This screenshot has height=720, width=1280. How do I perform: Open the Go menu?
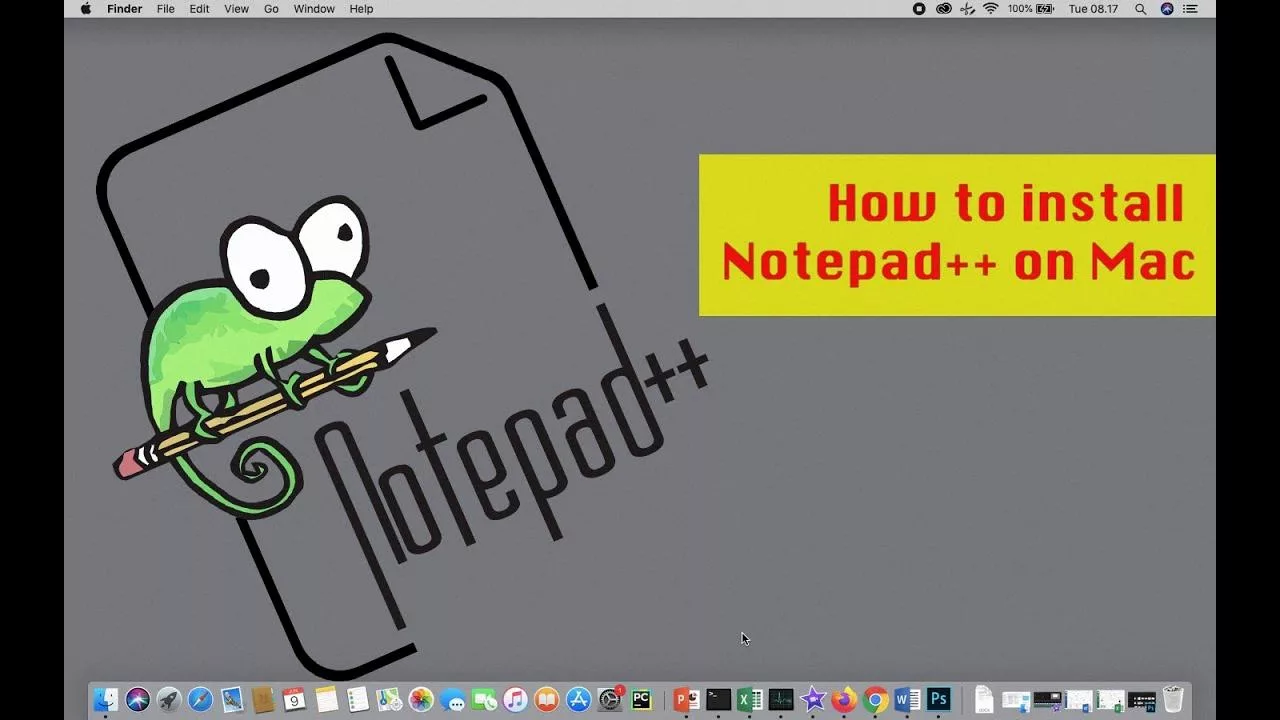coord(271,9)
